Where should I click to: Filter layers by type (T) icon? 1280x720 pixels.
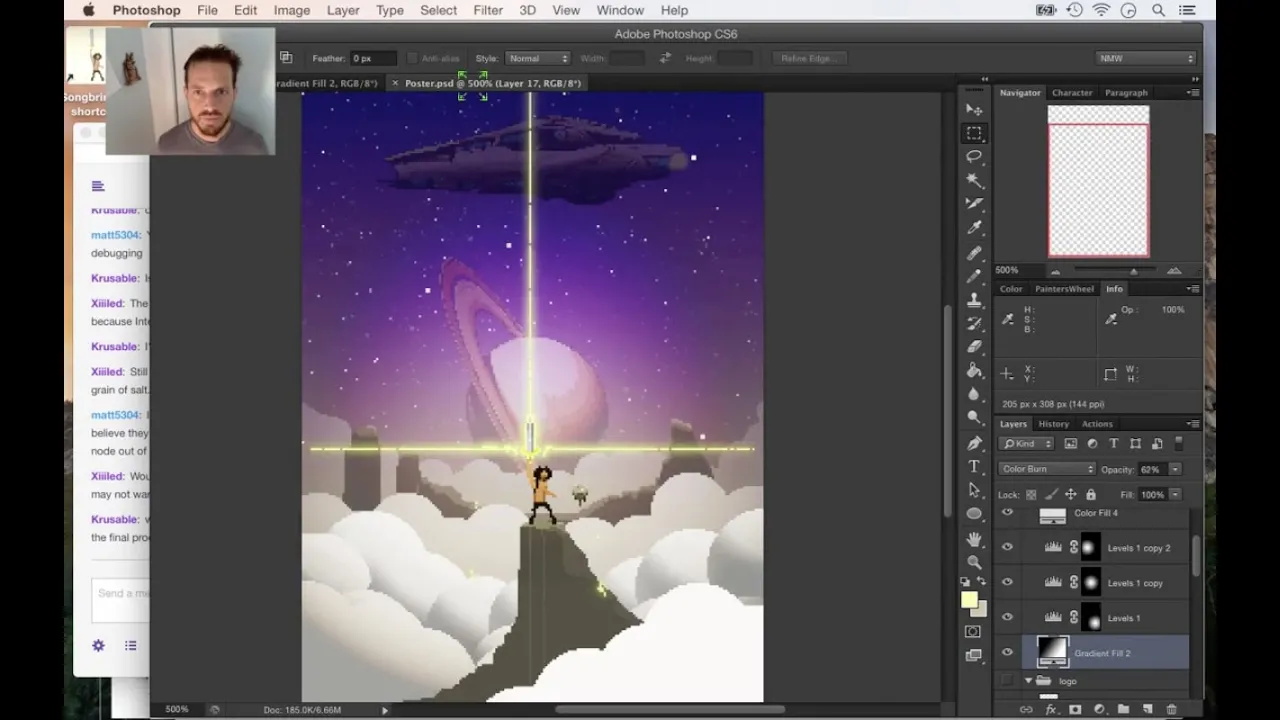coord(1114,444)
